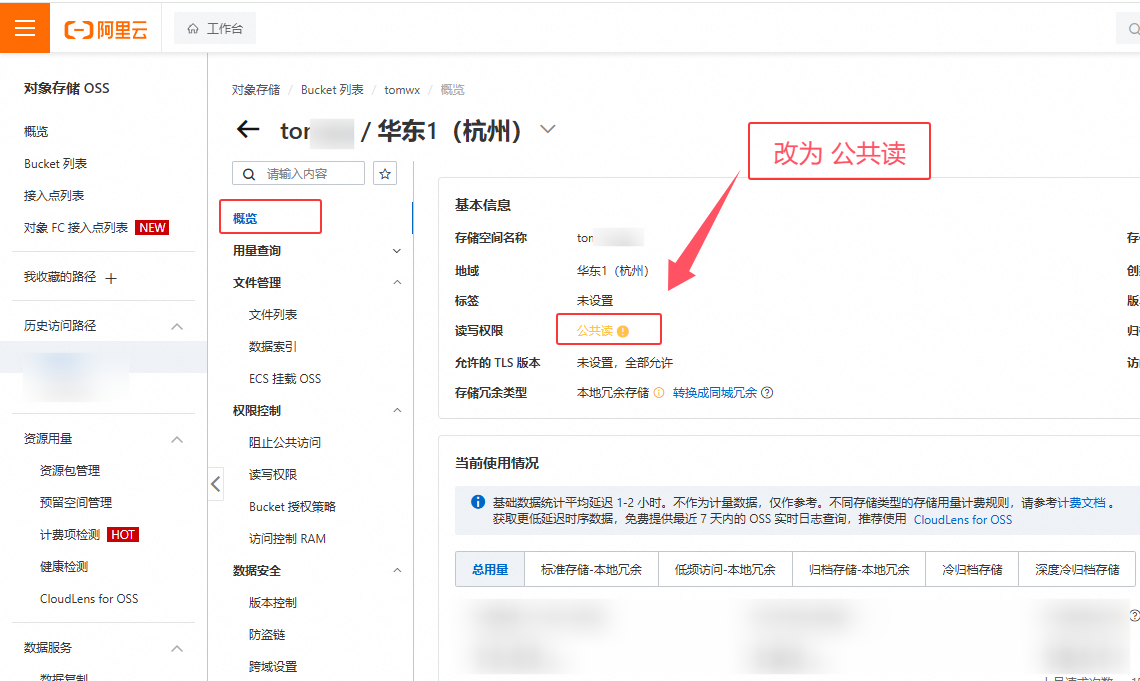Open 版本控制 menu item
This screenshot has height=681, width=1140.
[273, 603]
